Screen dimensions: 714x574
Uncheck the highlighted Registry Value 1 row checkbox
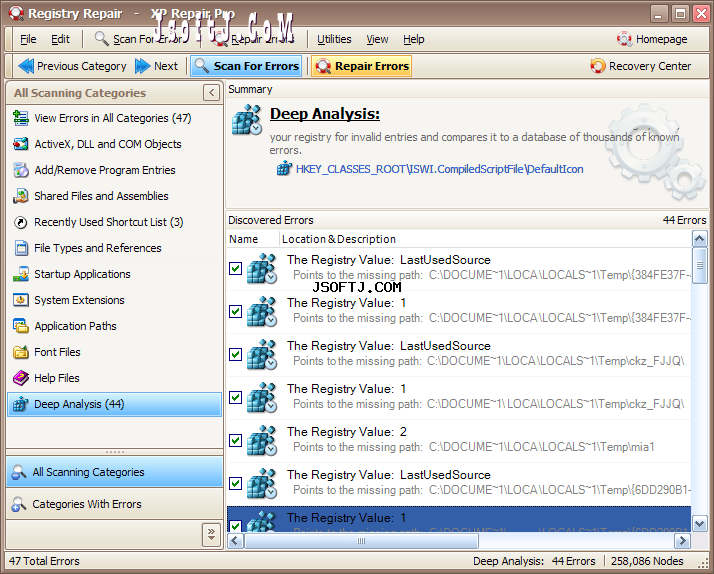tap(235, 526)
